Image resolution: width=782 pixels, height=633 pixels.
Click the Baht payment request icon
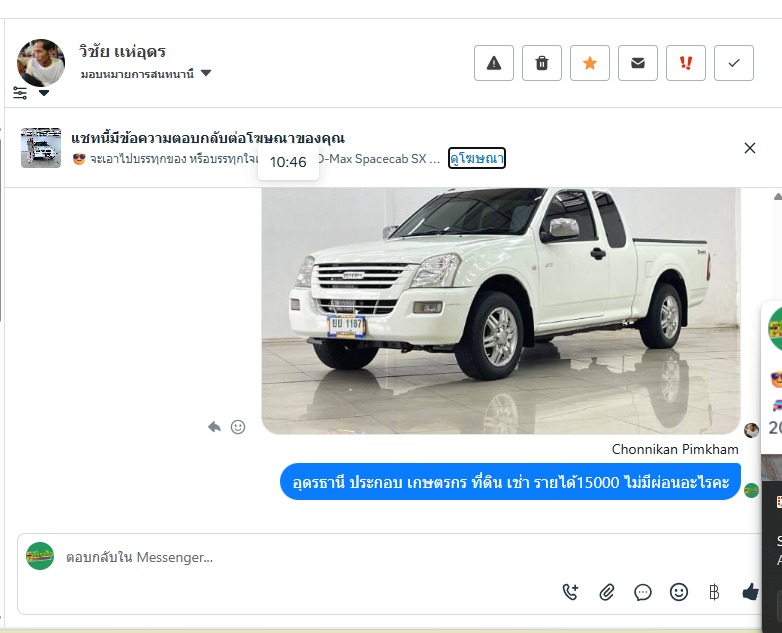pyautogui.click(x=714, y=592)
